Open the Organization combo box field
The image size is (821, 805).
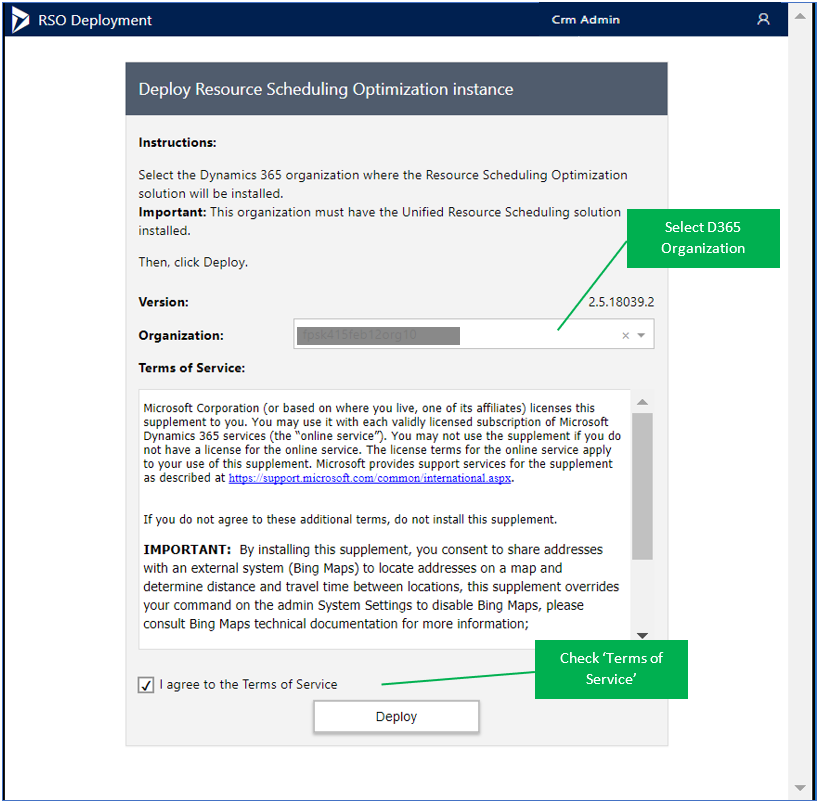point(450,336)
